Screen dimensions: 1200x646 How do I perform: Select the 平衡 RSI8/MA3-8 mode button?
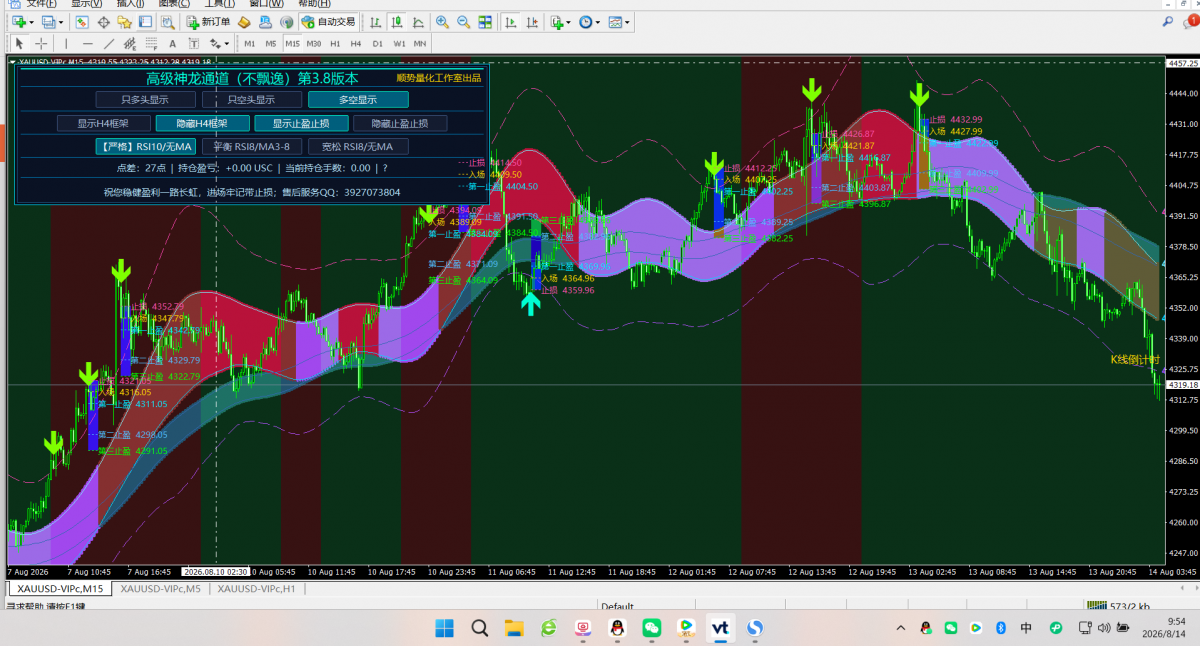(251, 147)
